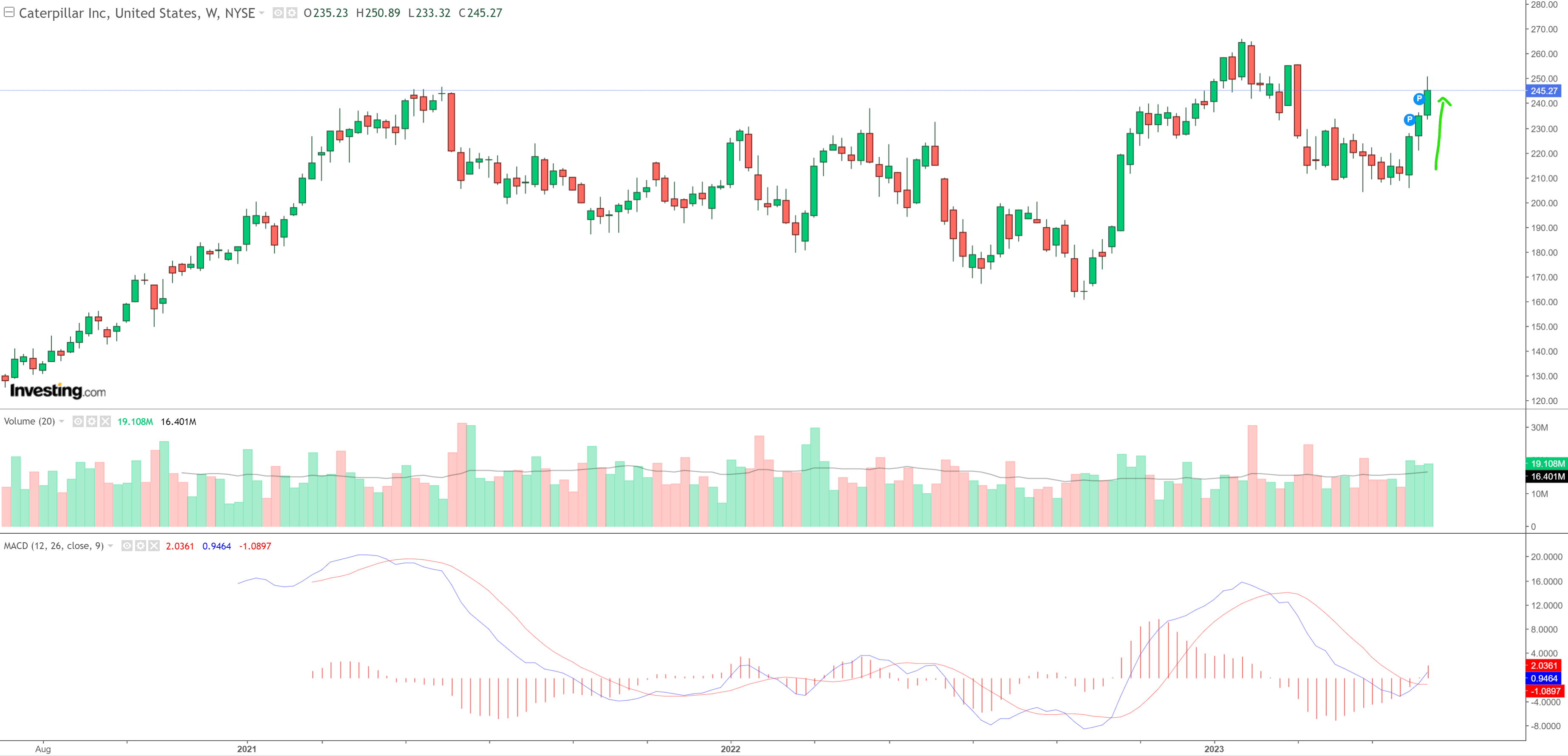Toggle visibility of the main price series
The image size is (1568, 756).
278,13
